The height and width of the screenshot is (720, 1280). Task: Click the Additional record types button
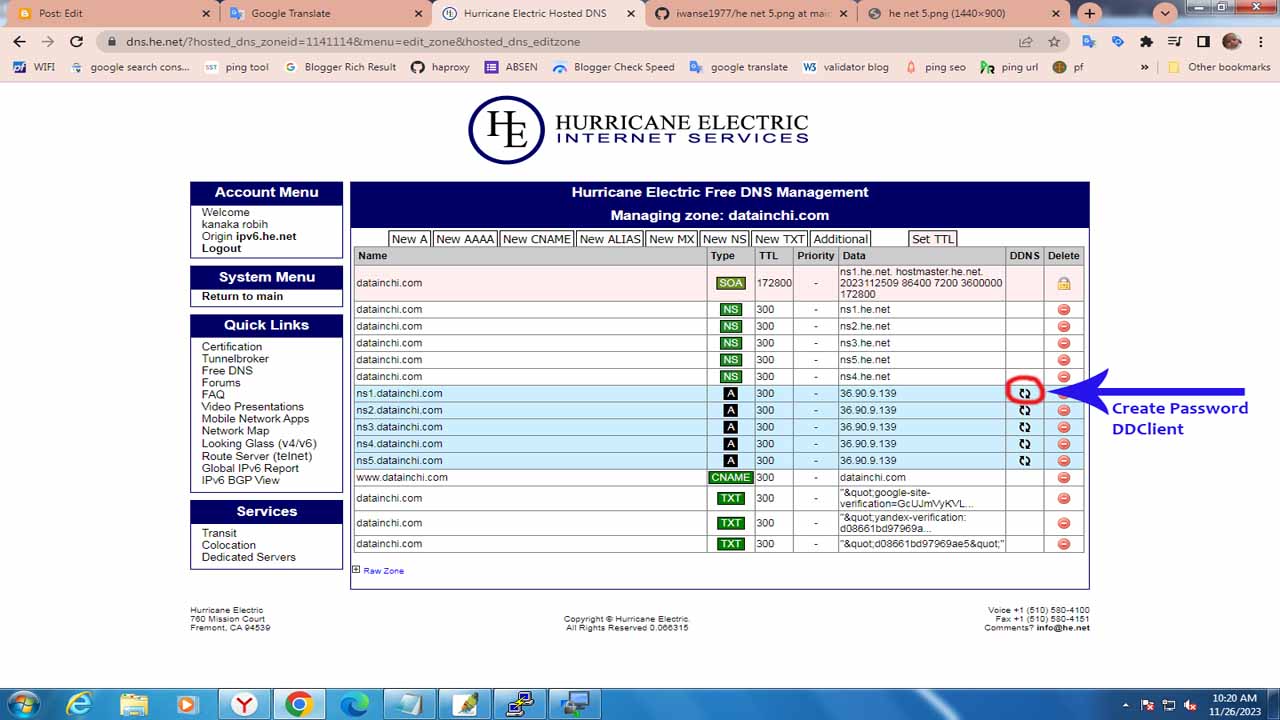840,239
